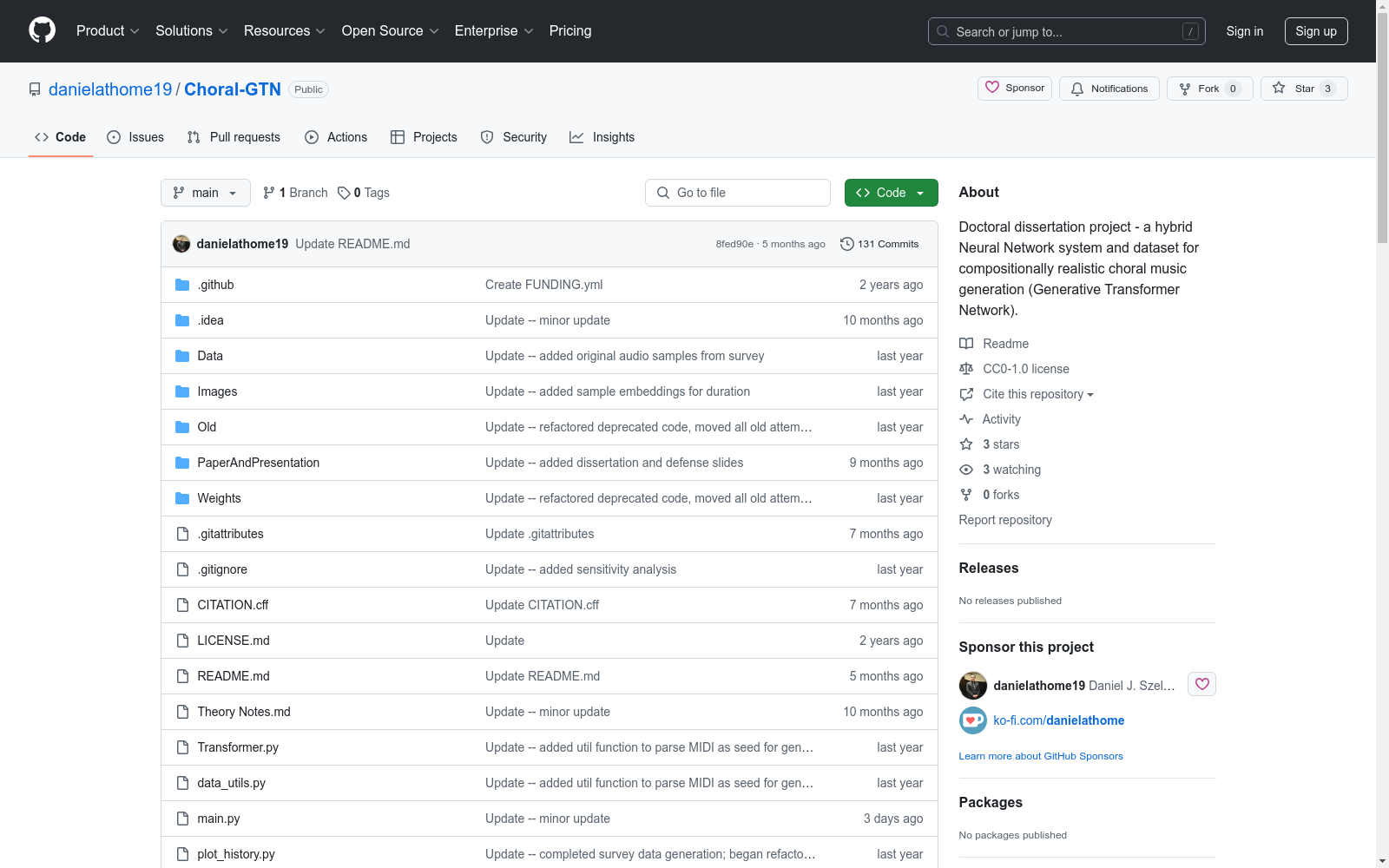
Task: Click the Data folder icon
Action: click(x=182, y=356)
